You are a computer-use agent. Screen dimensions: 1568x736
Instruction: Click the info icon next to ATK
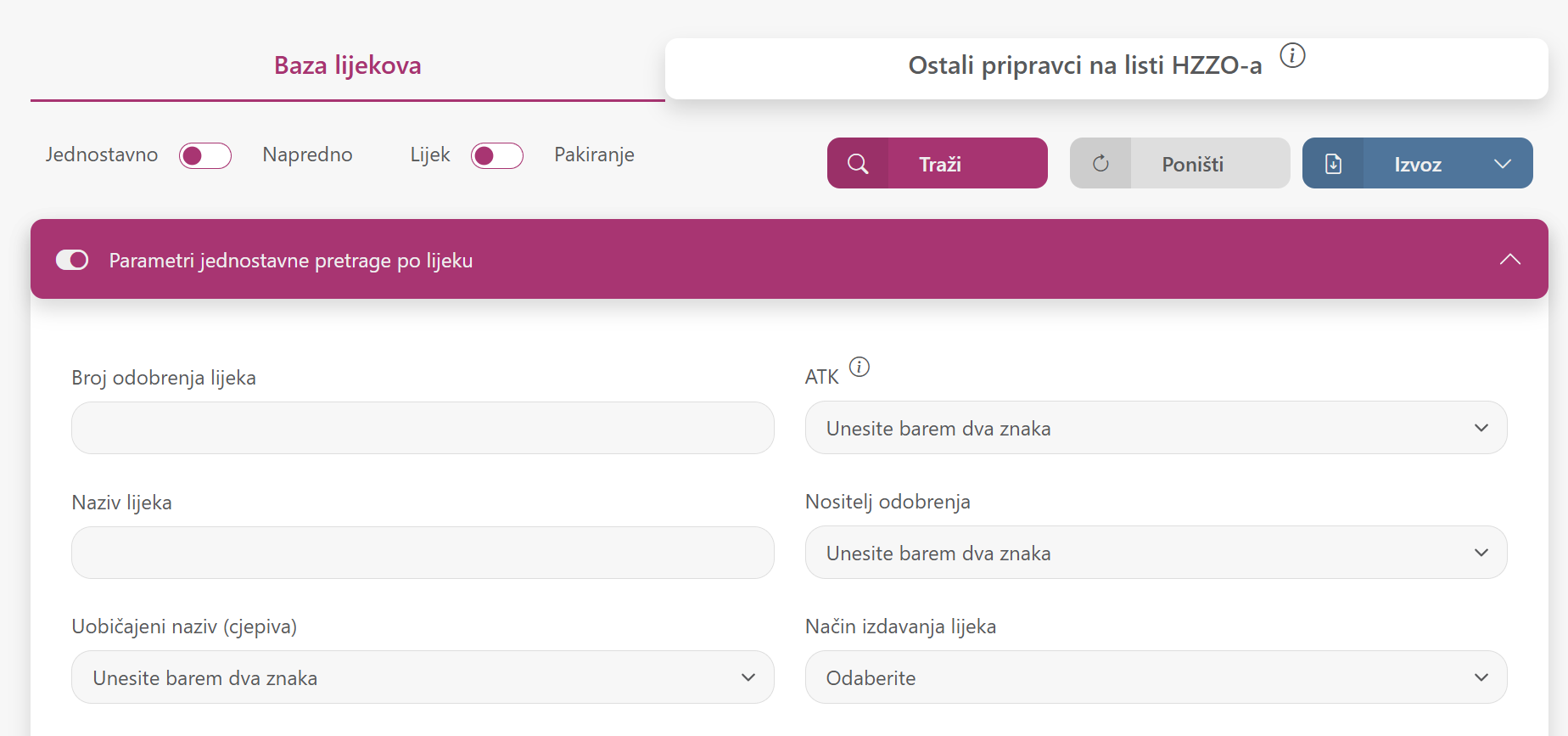860,367
